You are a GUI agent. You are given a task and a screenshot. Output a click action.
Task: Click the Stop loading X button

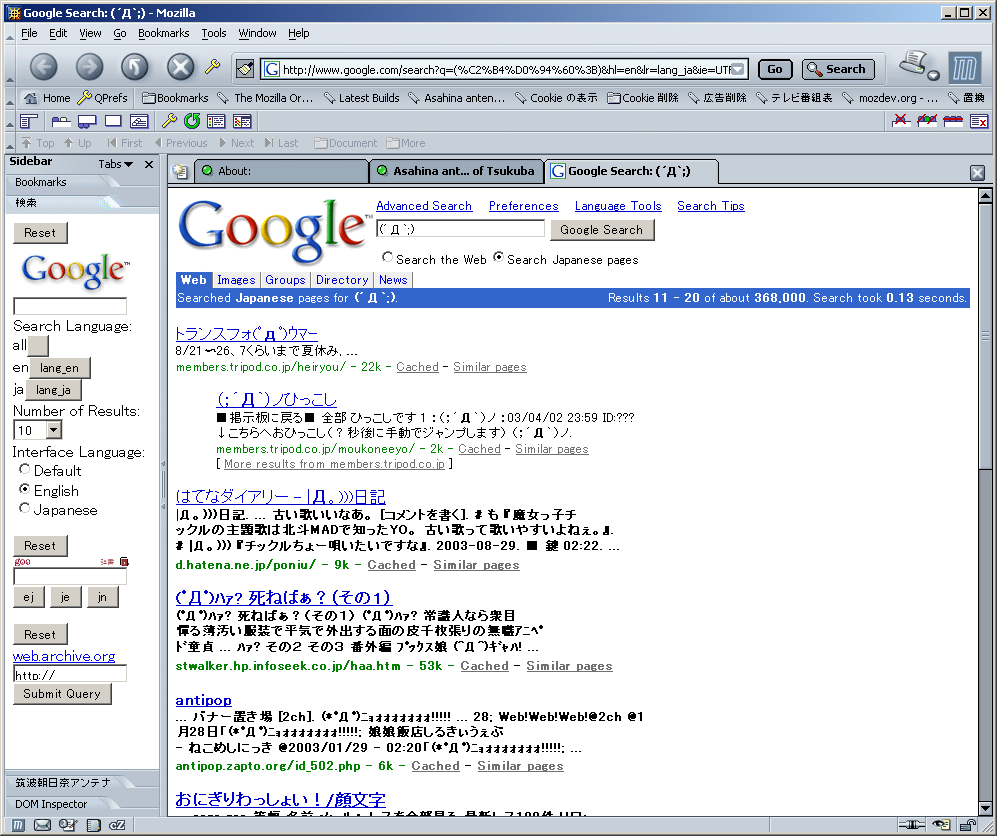coord(181,67)
